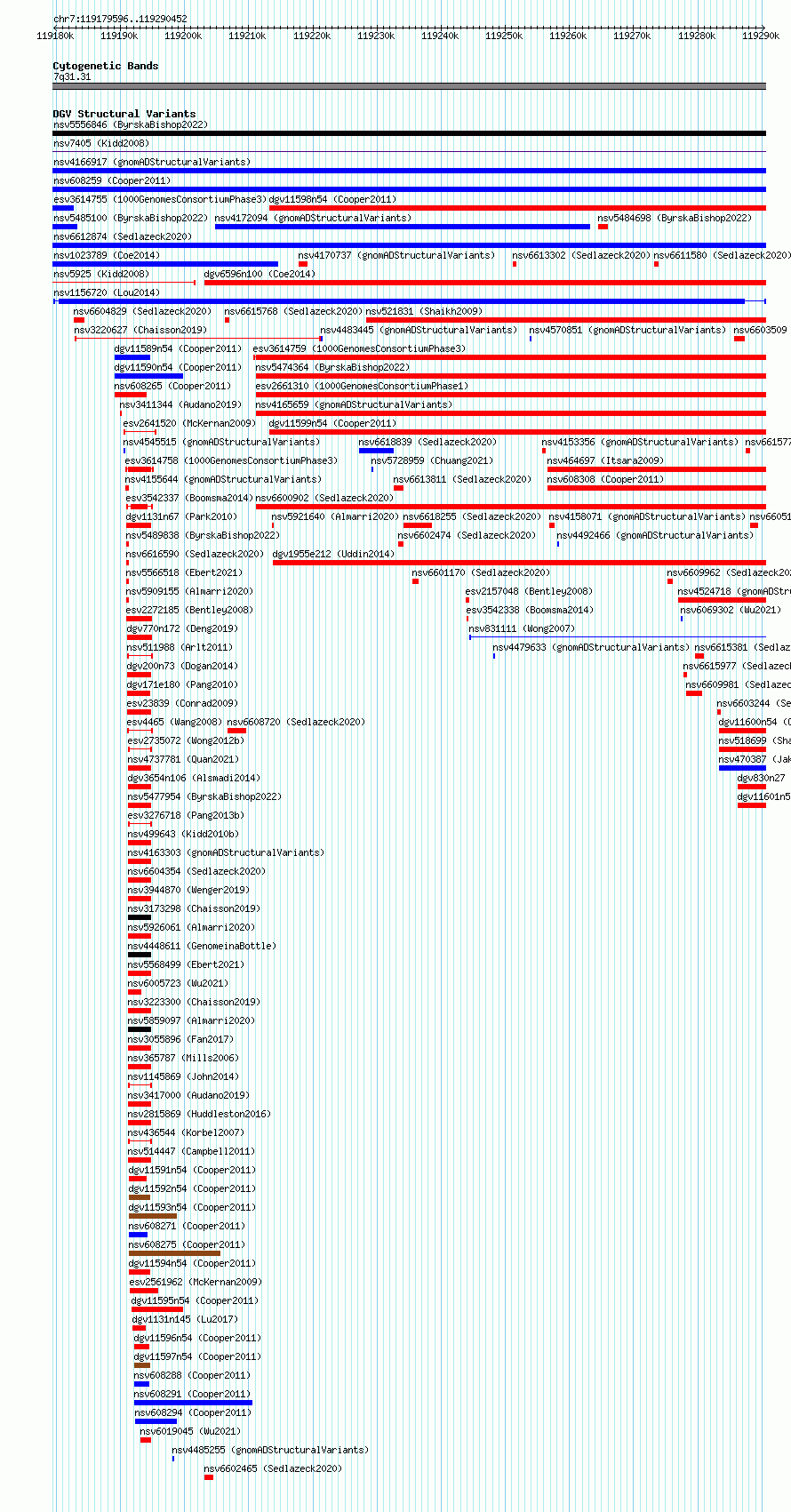Click the 119240k ruler tick label

pos(440,36)
